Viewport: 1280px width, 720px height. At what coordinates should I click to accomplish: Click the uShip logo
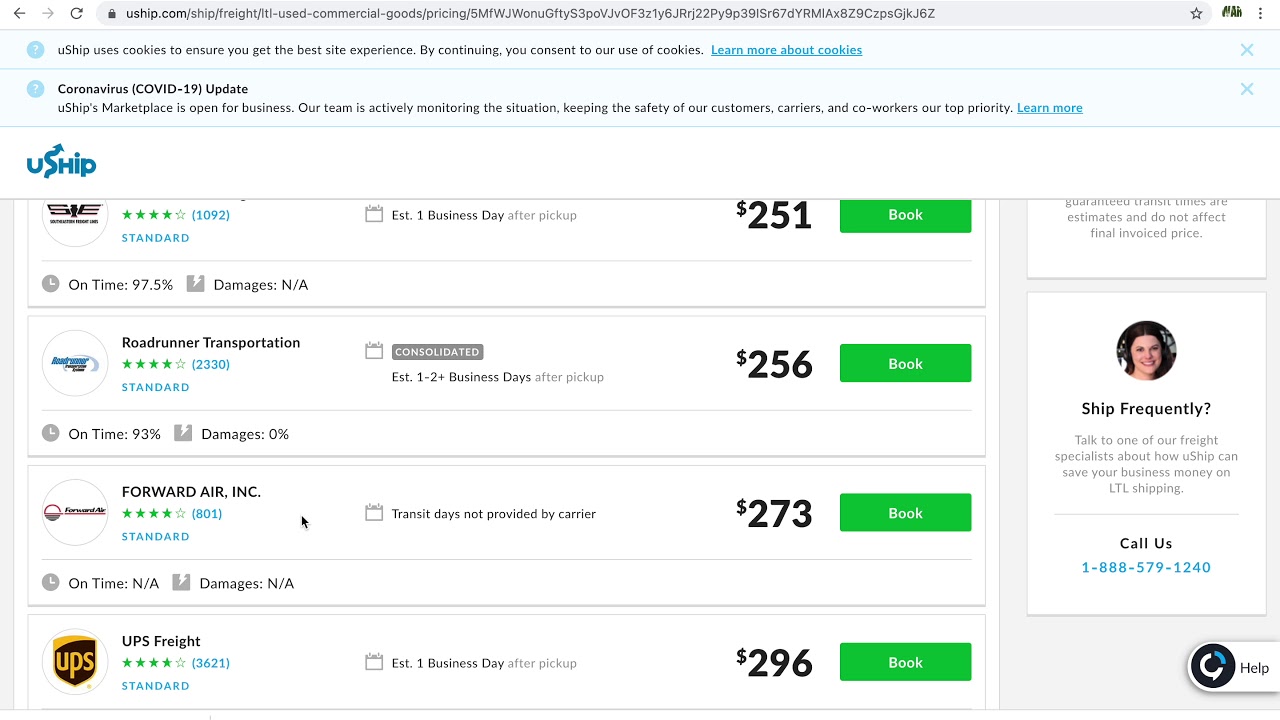[61, 163]
